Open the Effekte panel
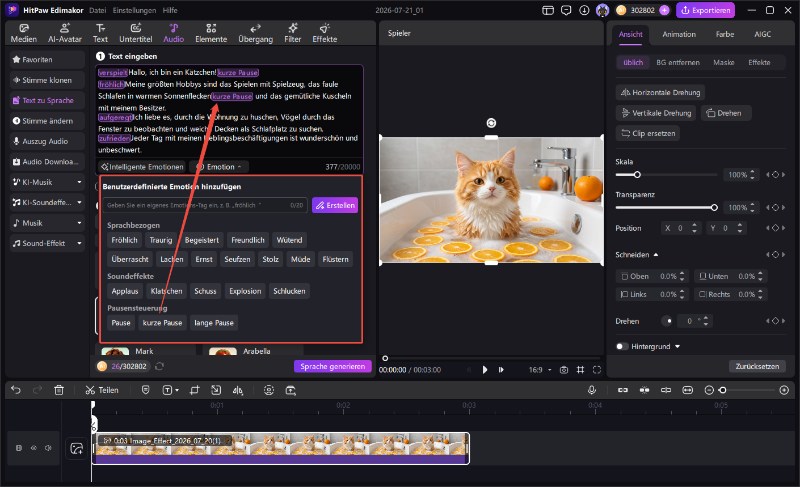Viewport: 800px width, 487px height. pyautogui.click(x=324, y=33)
